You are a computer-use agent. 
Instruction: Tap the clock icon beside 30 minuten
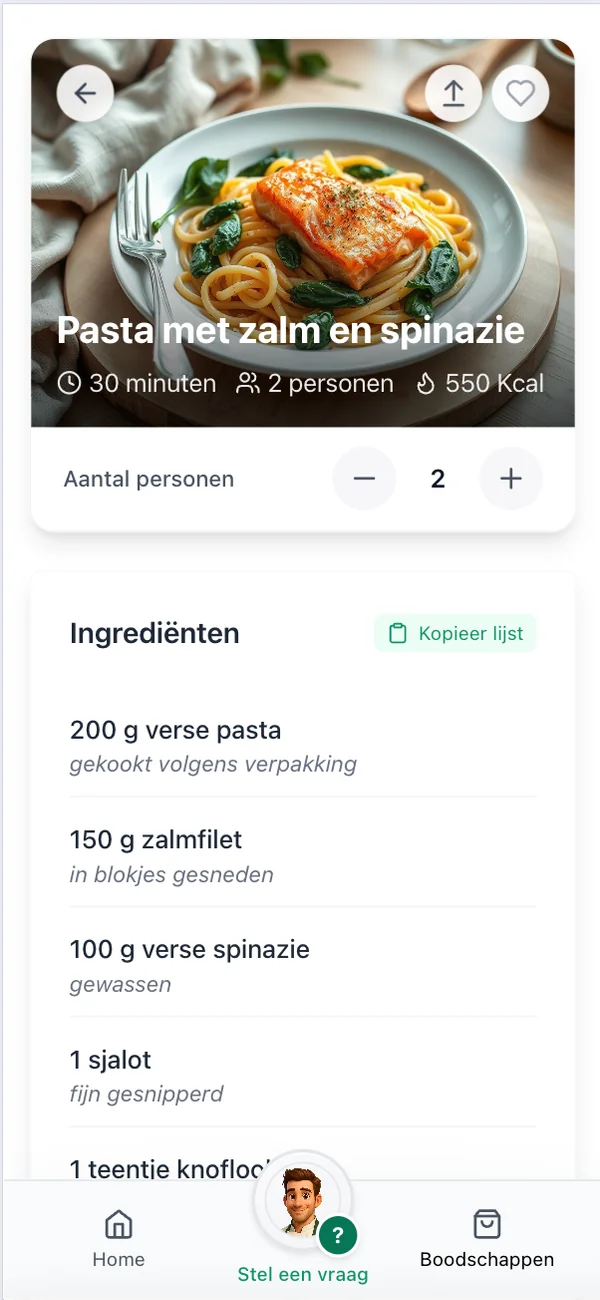[x=69, y=384]
